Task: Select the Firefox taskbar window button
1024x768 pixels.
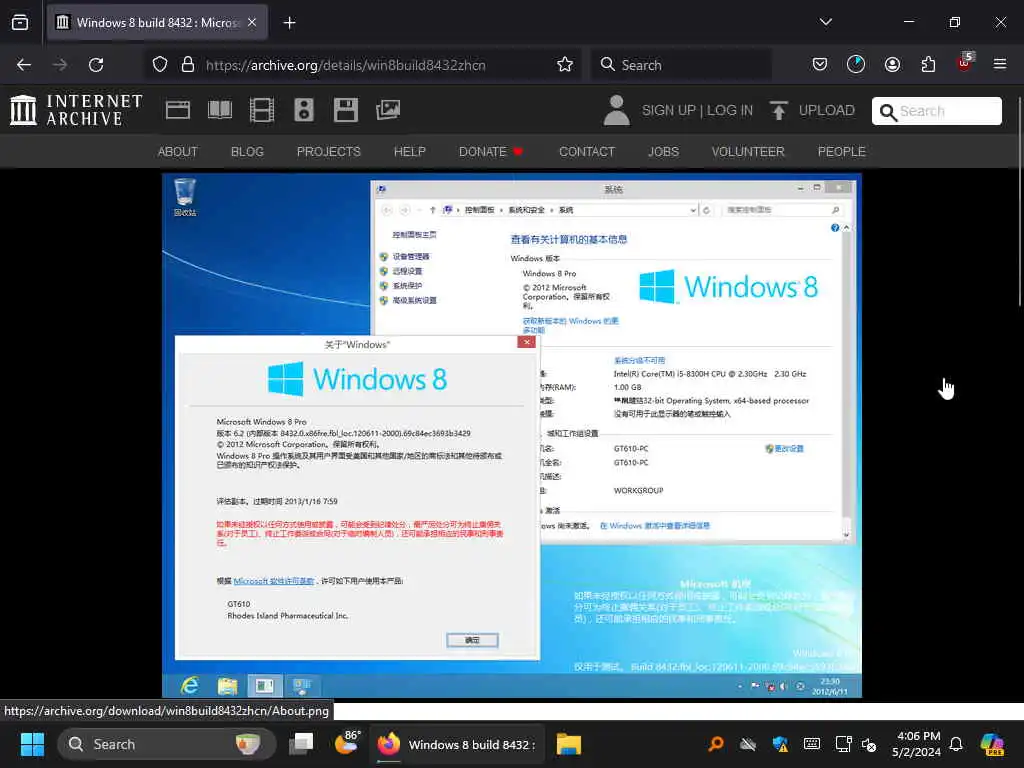Action: [x=457, y=744]
